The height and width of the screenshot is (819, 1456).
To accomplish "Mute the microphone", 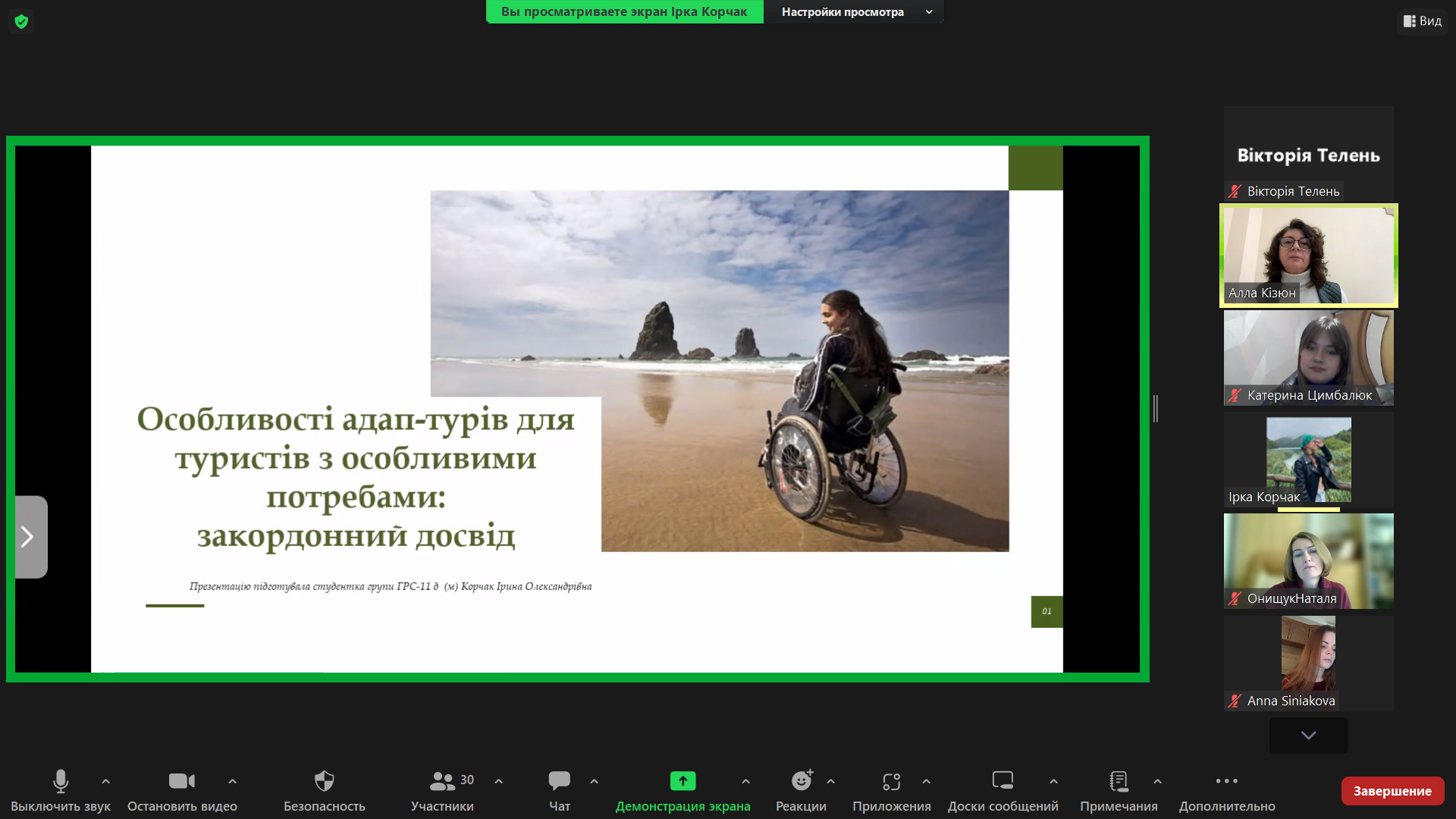I will pos(61,780).
